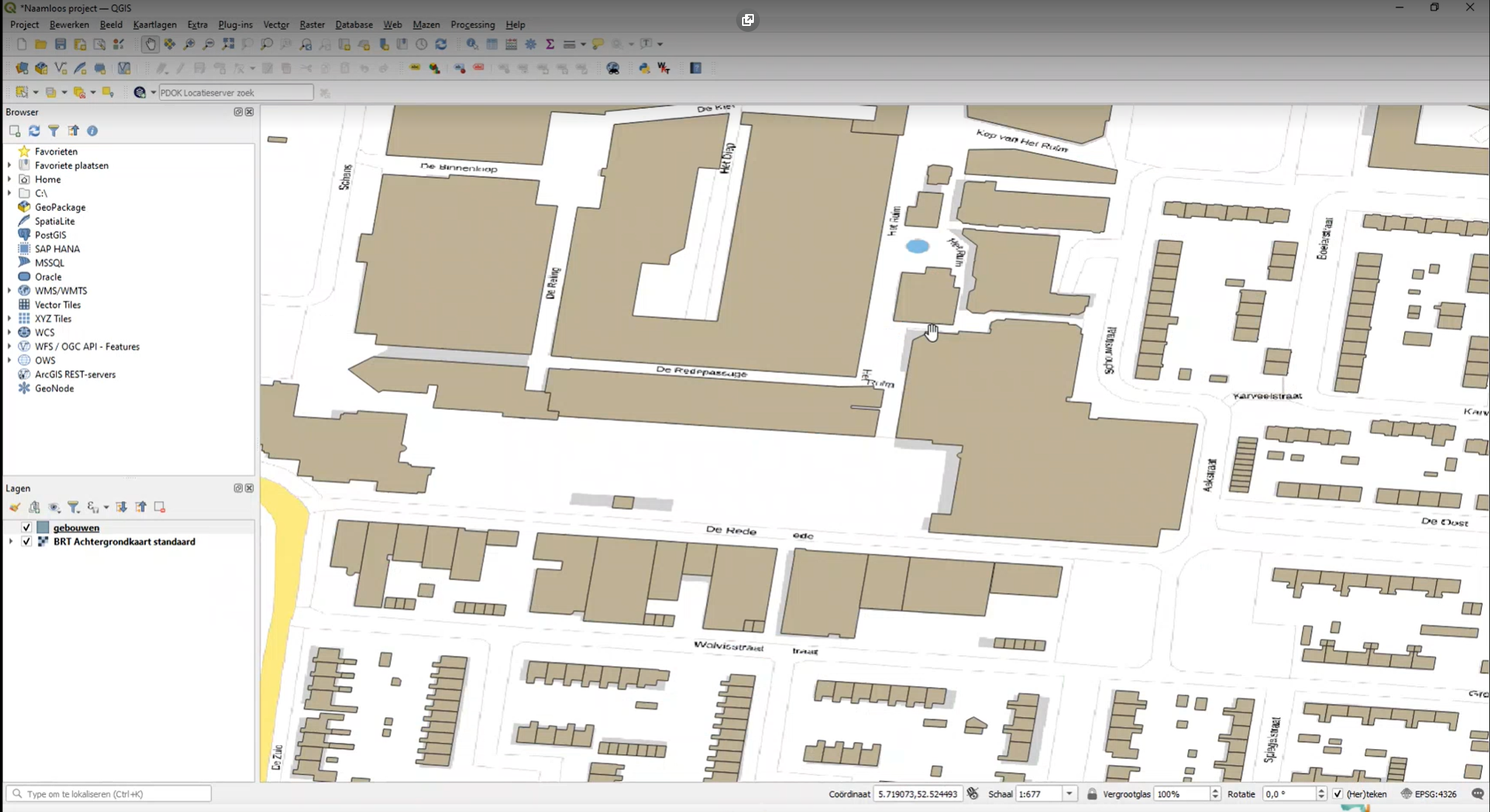
Task: Expand all layers in Lagen panel
Action: 121,507
